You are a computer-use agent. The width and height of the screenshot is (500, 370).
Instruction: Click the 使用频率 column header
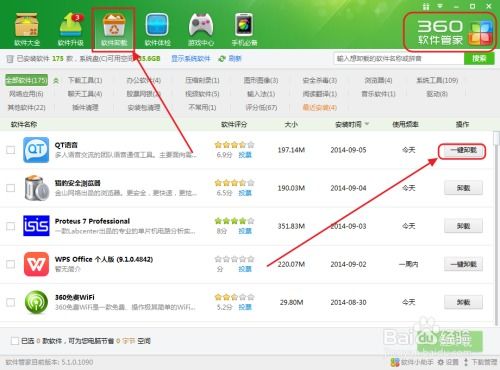click(405, 124)
